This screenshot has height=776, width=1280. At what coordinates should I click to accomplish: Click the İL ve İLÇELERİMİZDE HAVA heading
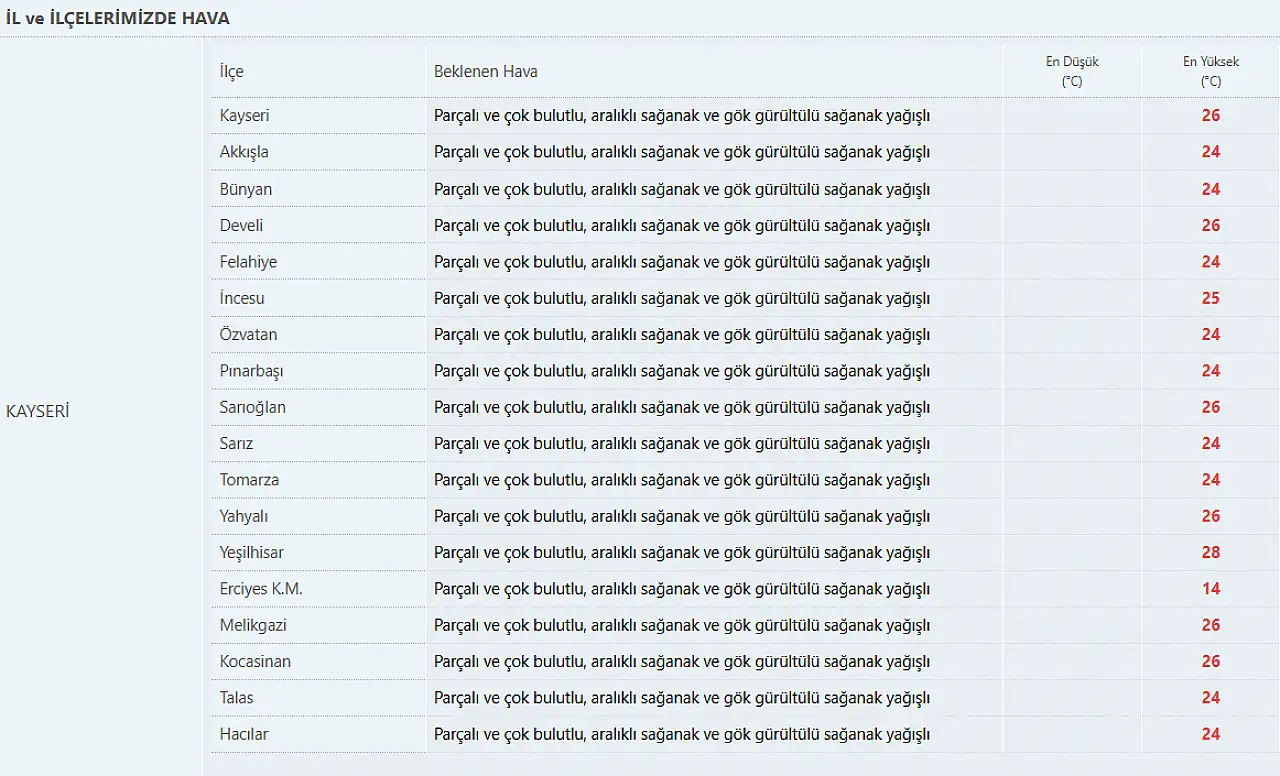coord(118,18)
